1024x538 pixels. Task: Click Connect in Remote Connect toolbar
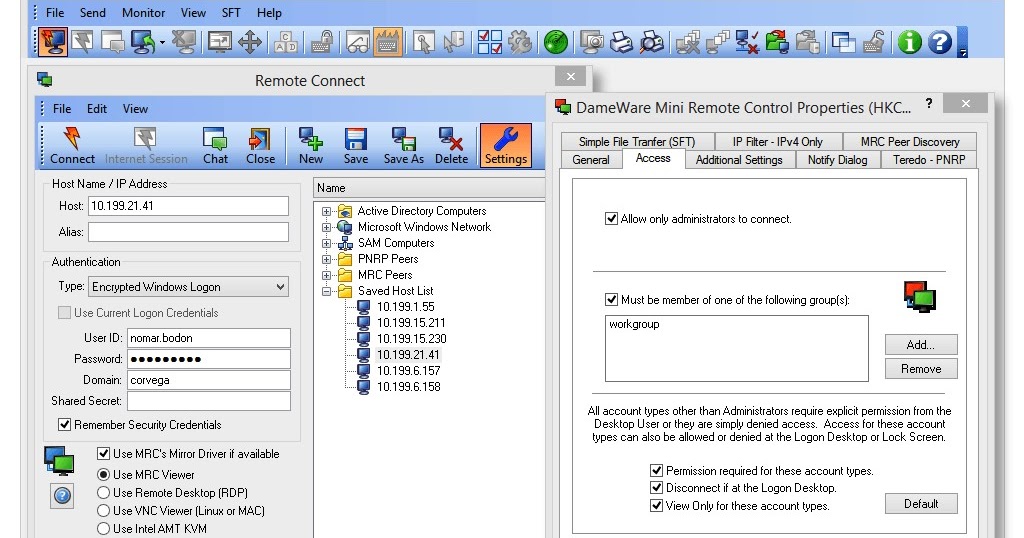pos(72,146)
